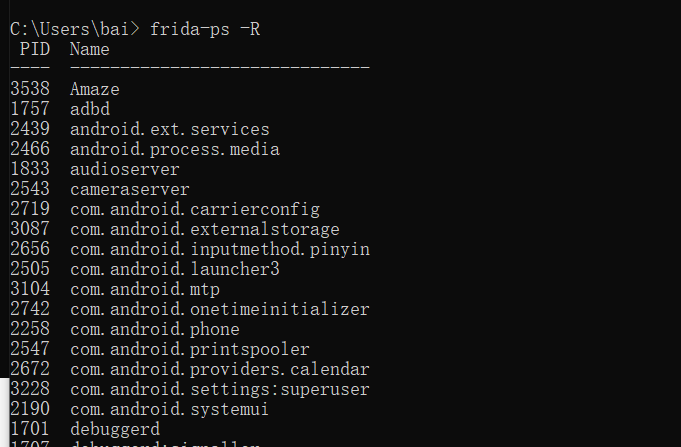Click com.android.externalstorage process name

[x=204, y=229]
